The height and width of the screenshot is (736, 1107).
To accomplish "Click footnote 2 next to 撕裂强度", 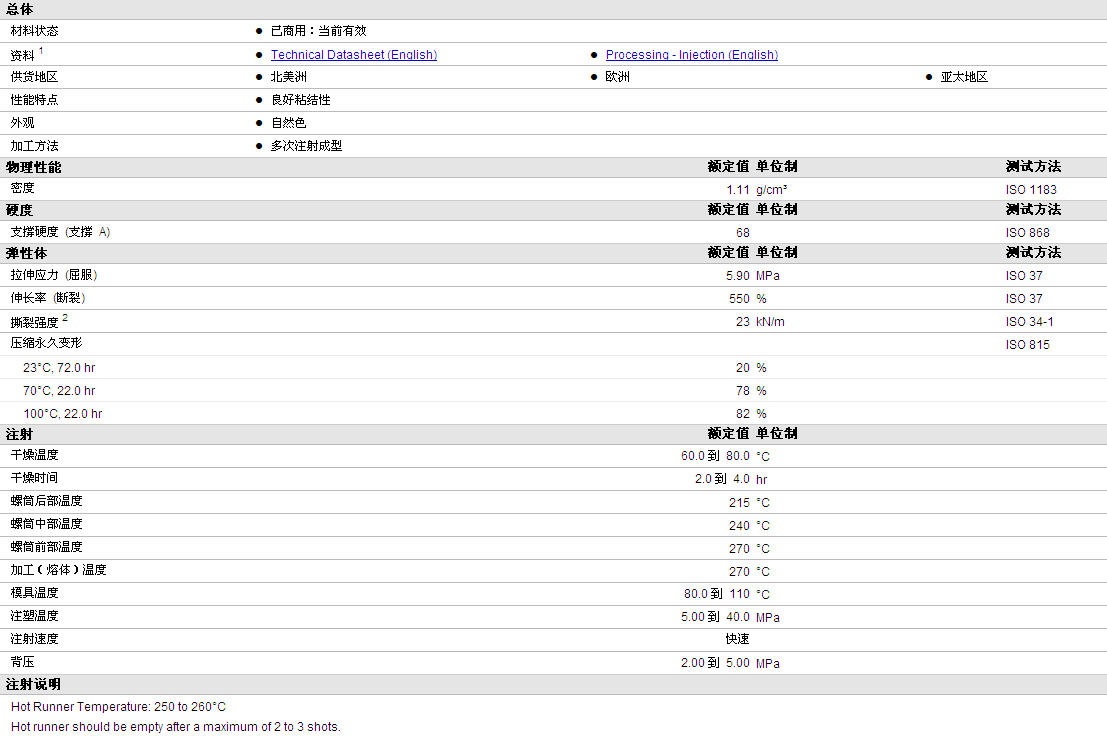I will tap(65, 318).
